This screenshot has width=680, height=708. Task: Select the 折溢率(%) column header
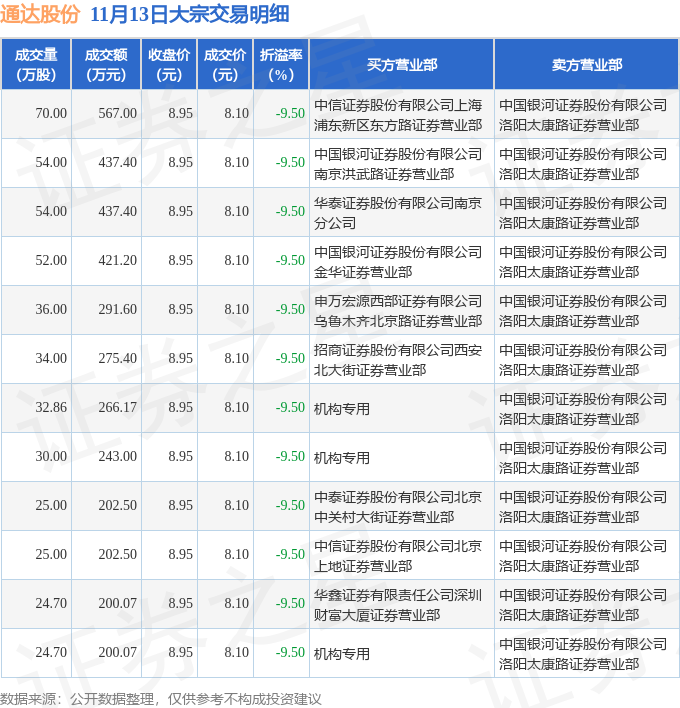pos(281,65)
